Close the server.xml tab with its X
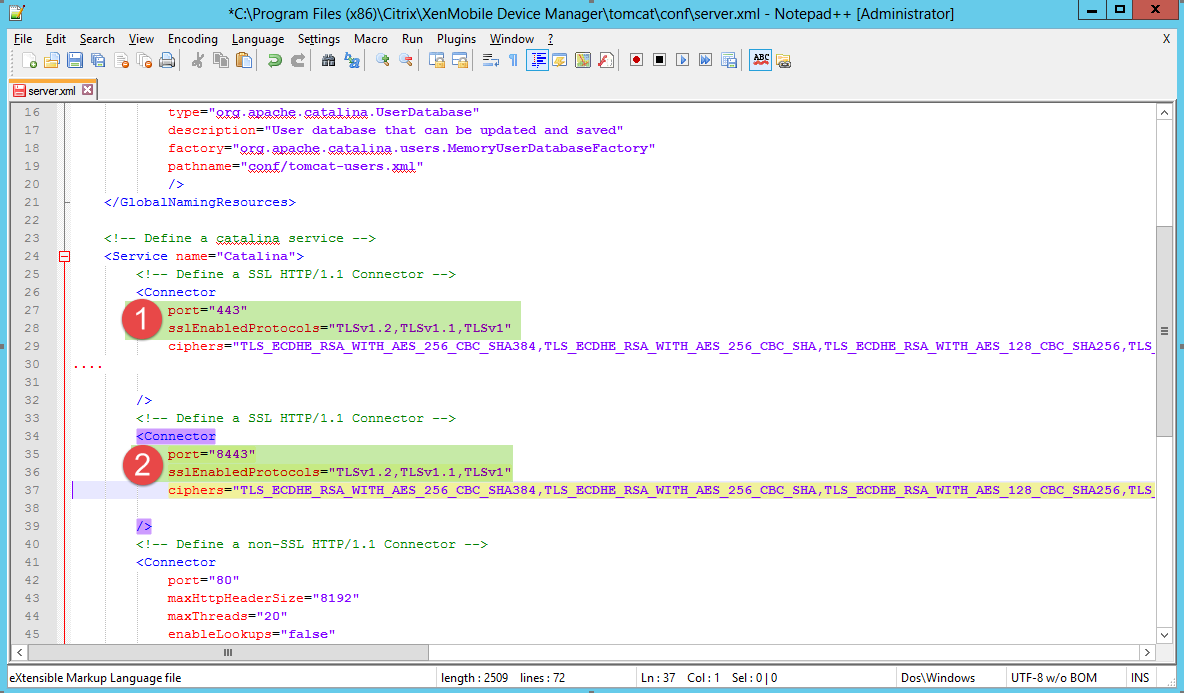Screen dimensions: 1184x693 [x=88, y=90]
